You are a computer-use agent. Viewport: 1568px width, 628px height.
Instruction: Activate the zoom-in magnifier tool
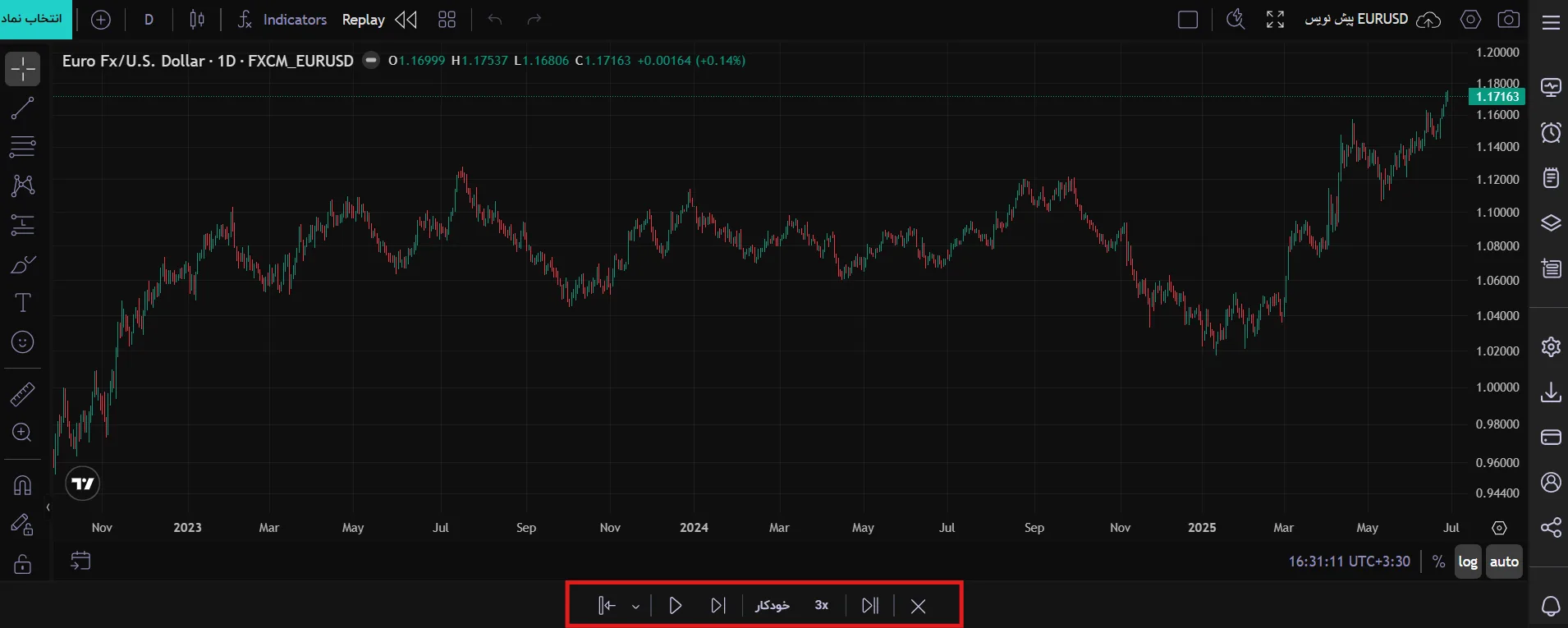tap(23, 433)
